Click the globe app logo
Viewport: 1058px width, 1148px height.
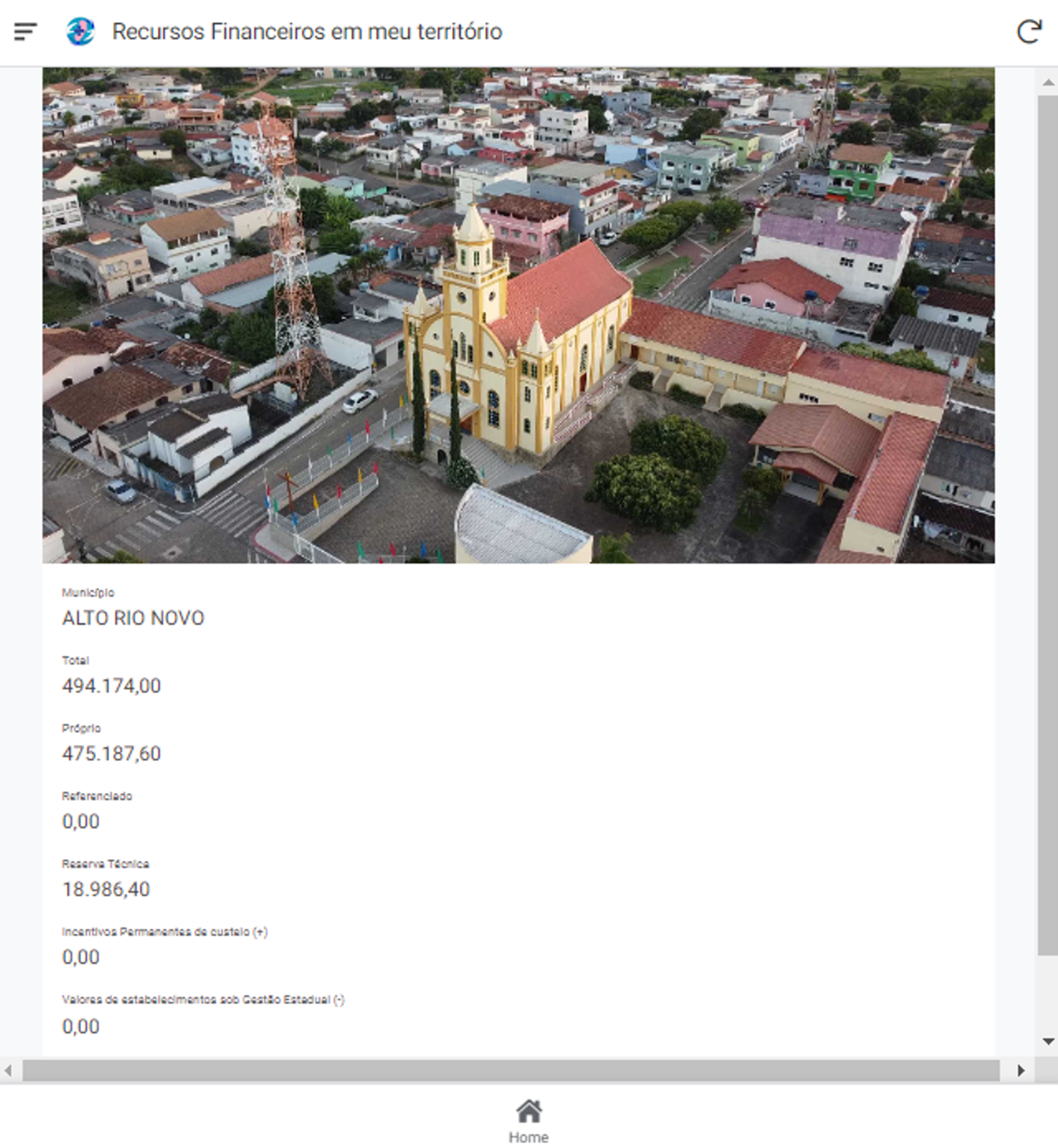point(80,31)
